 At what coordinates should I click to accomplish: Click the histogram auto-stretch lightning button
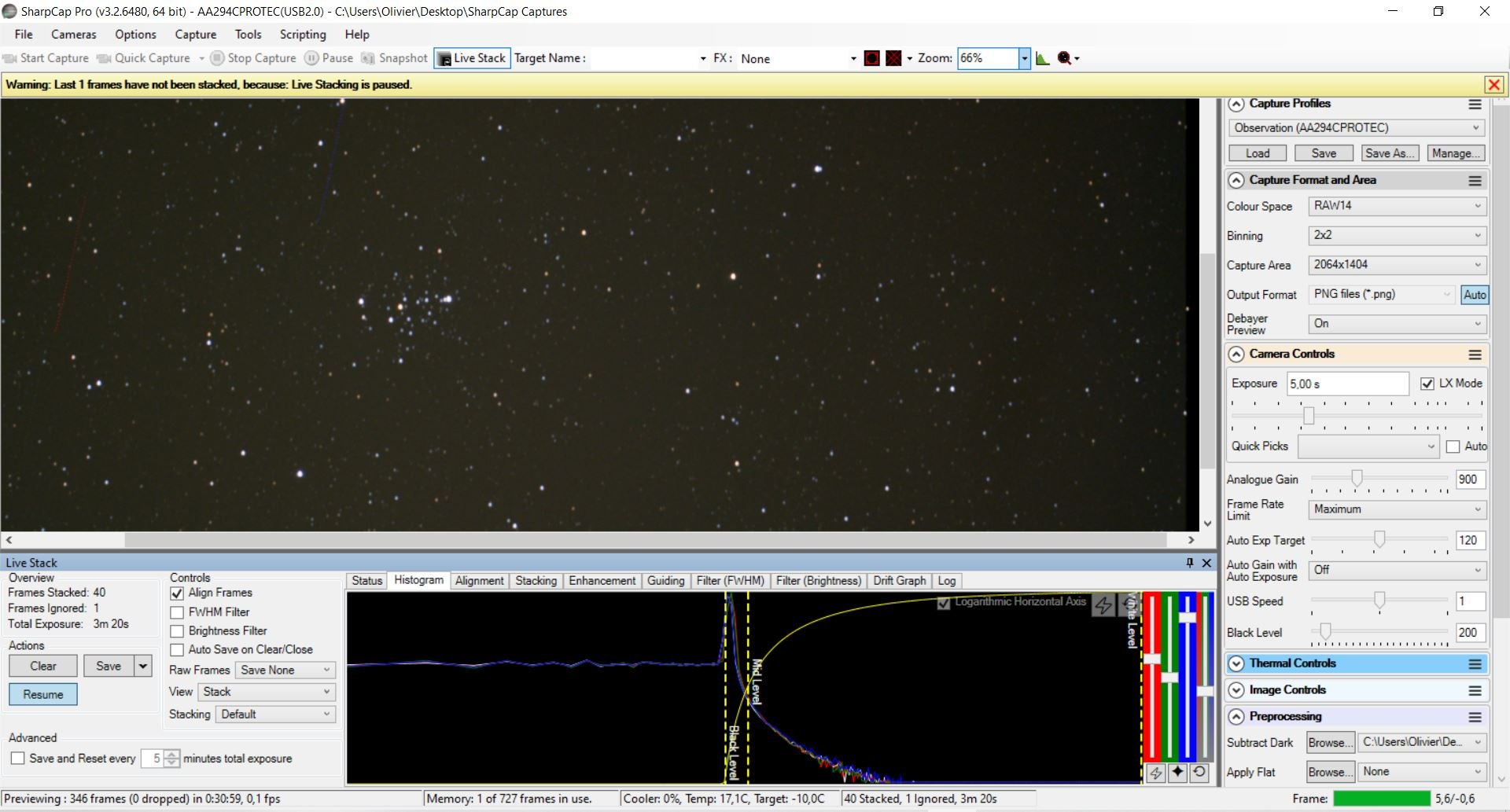1103,604
